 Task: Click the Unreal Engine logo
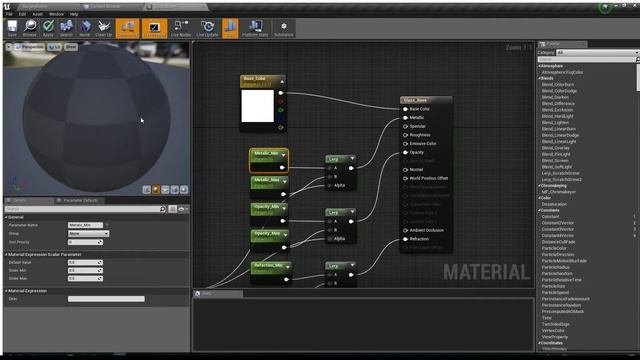click(x=7, y=7)
